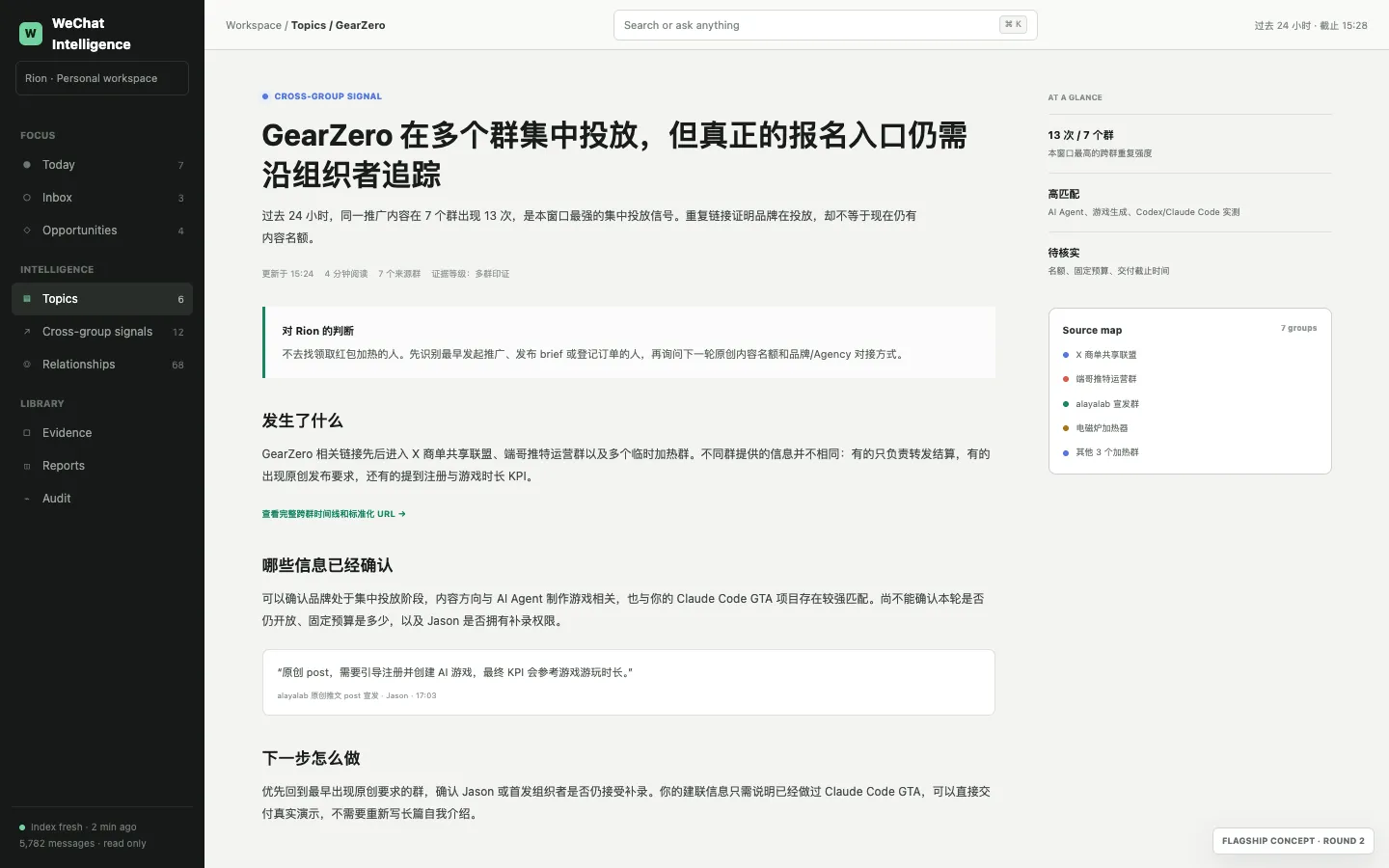The image size is (1389, 868).
Task: Click the blue dot beside X 商单共享联盟
Action: 1066,355
